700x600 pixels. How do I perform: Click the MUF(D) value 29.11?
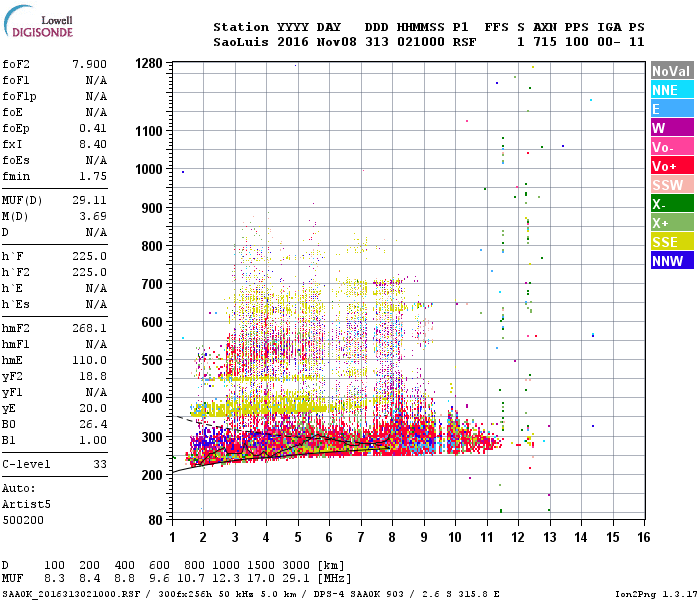coord(89,200)
